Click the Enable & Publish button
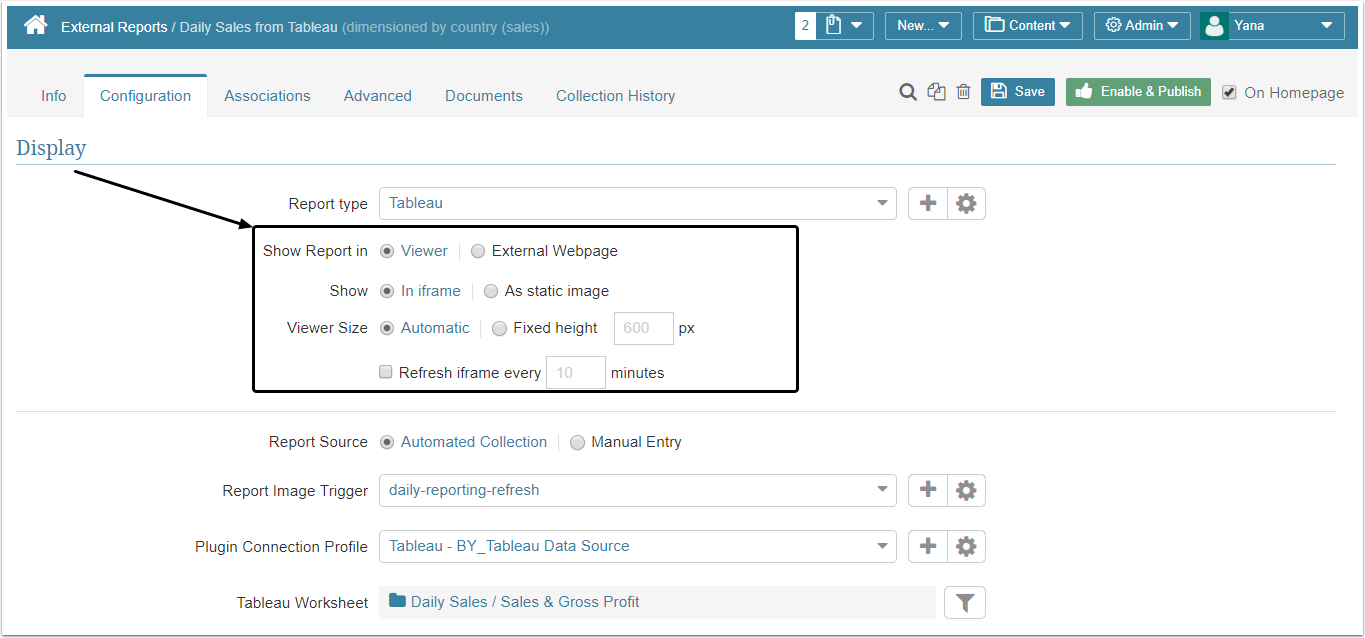 [1138, 91]
